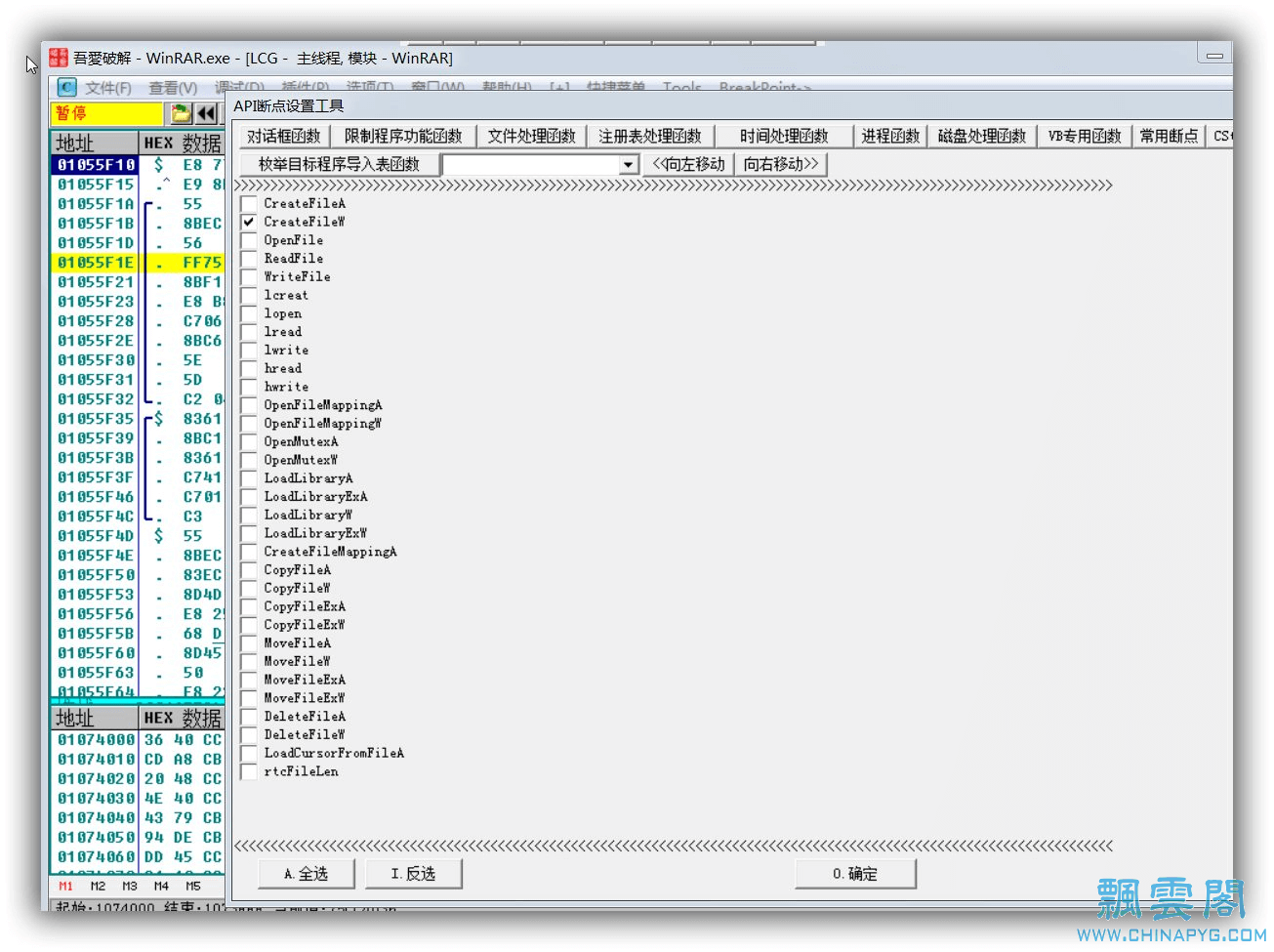Expand the import function combo box arrow

click(629, 165)
